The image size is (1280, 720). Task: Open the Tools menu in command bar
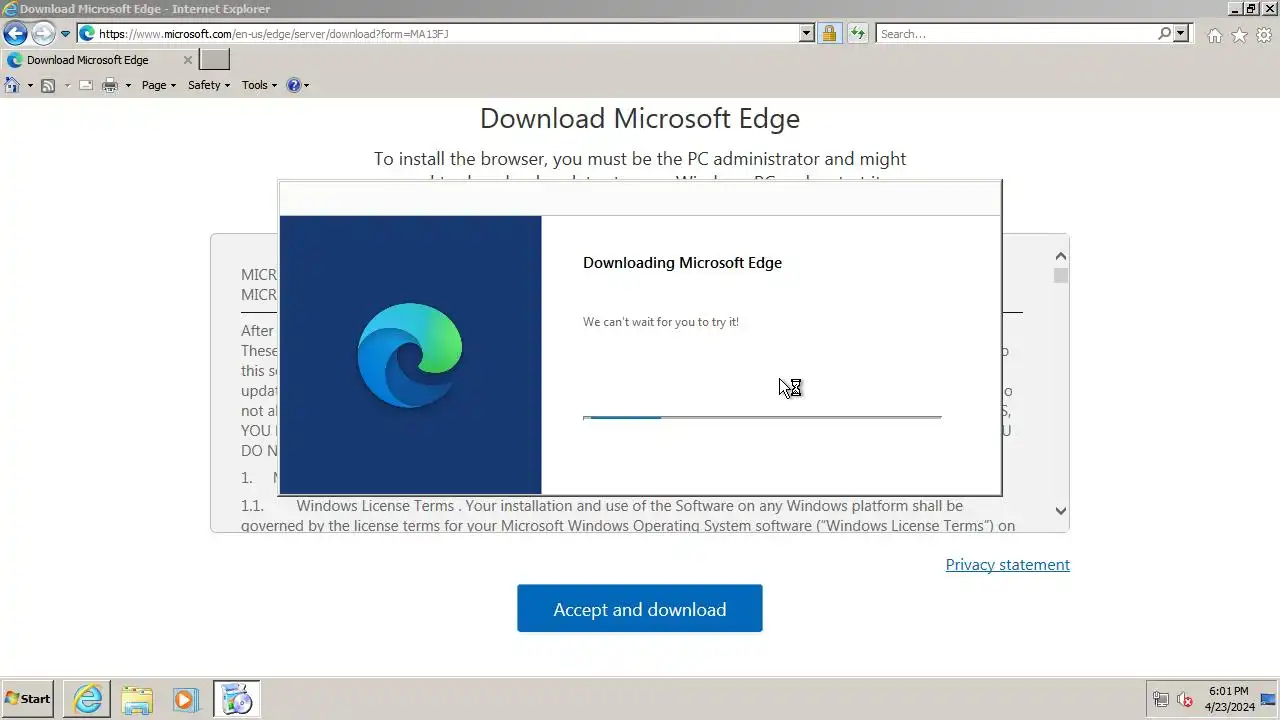tap(259, 85)
